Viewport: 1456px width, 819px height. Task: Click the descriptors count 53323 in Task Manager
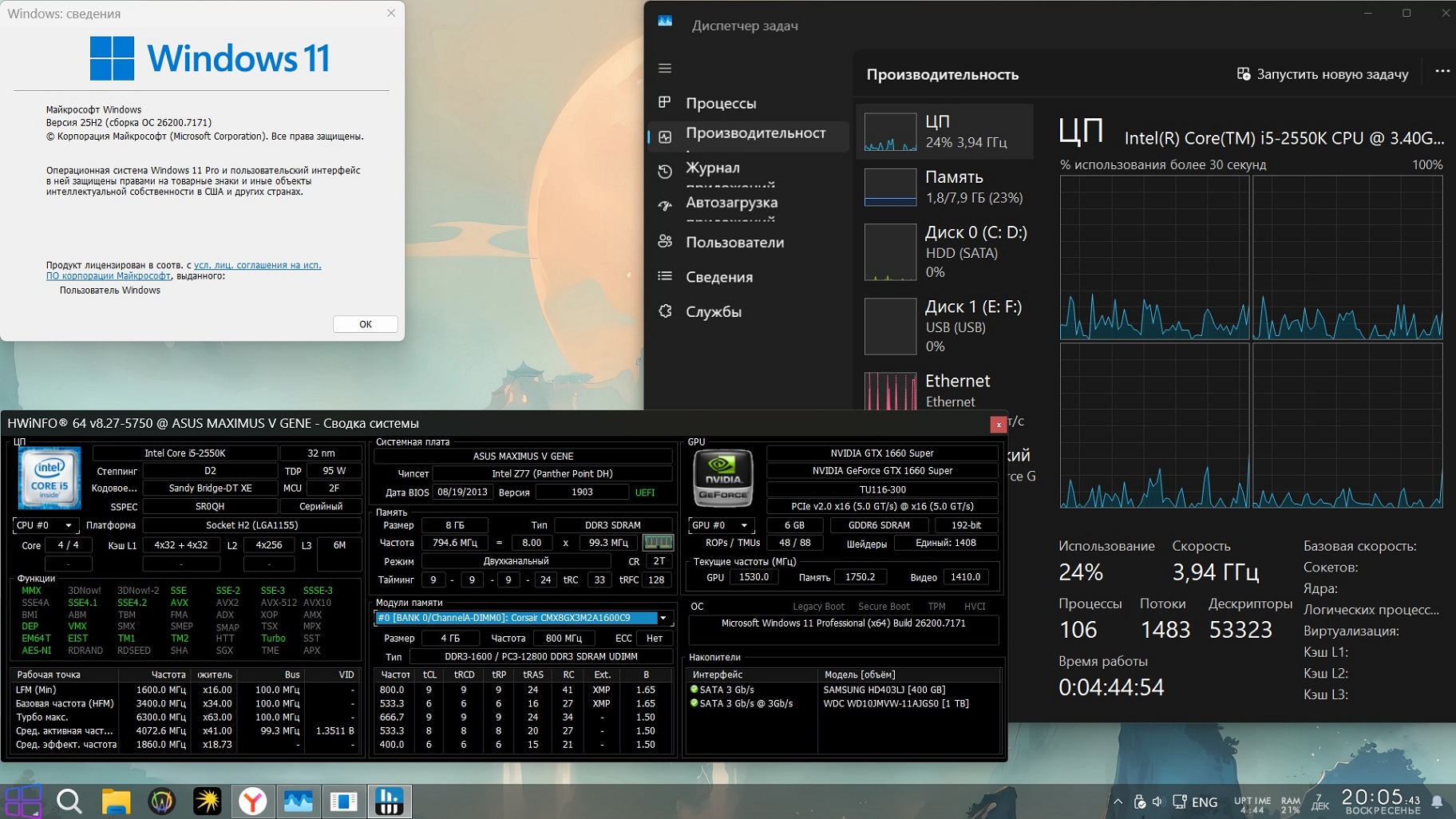(x=1240, y=630)
